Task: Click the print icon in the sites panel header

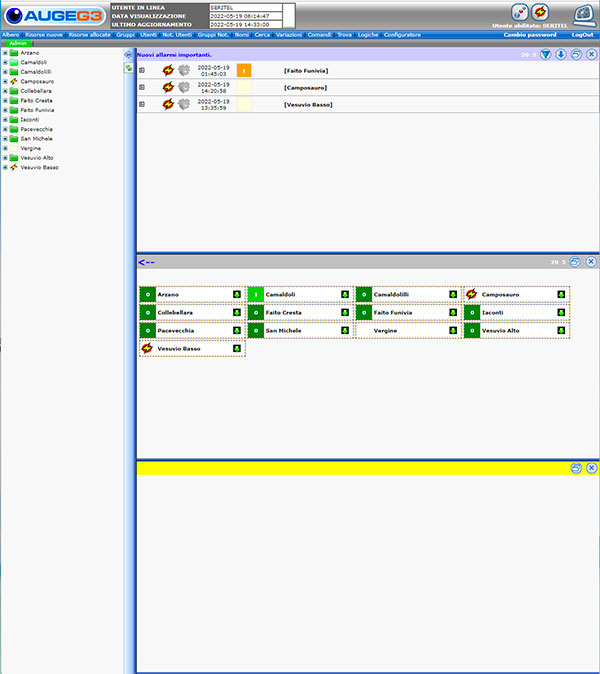Action: pyautogui.click(x=576, y=261)
